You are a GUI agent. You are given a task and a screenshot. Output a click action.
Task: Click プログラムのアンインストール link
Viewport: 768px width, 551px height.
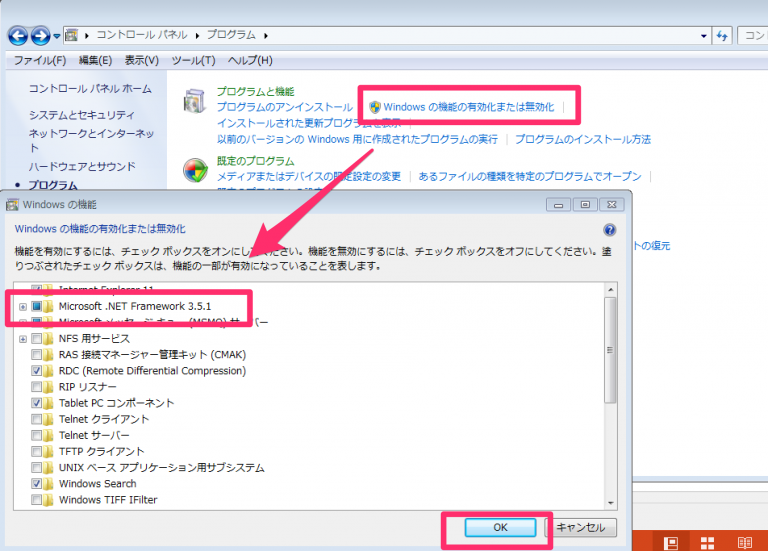[285, 107]
